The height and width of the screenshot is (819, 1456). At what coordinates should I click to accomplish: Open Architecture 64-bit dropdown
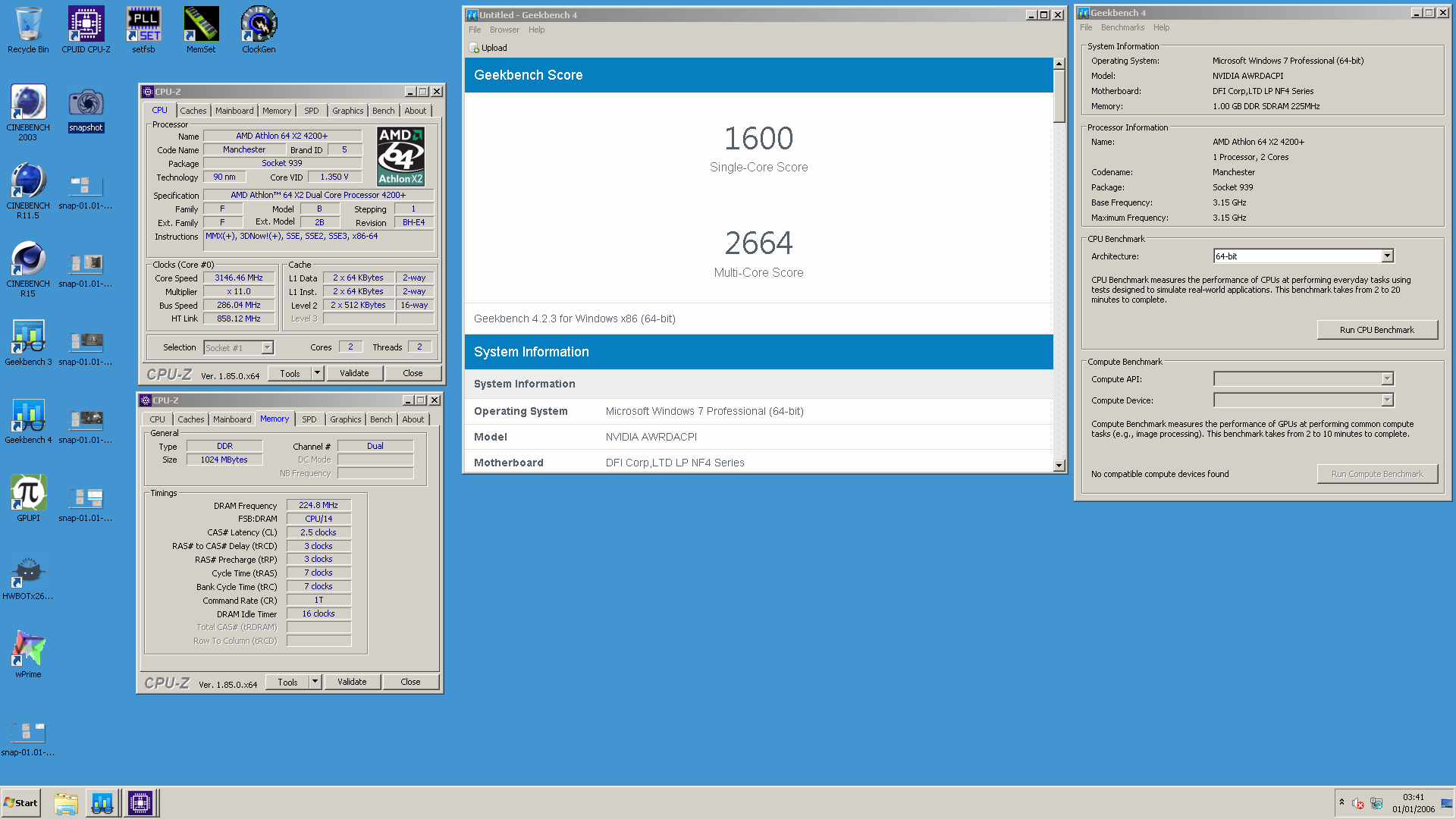click(1387, 256)
